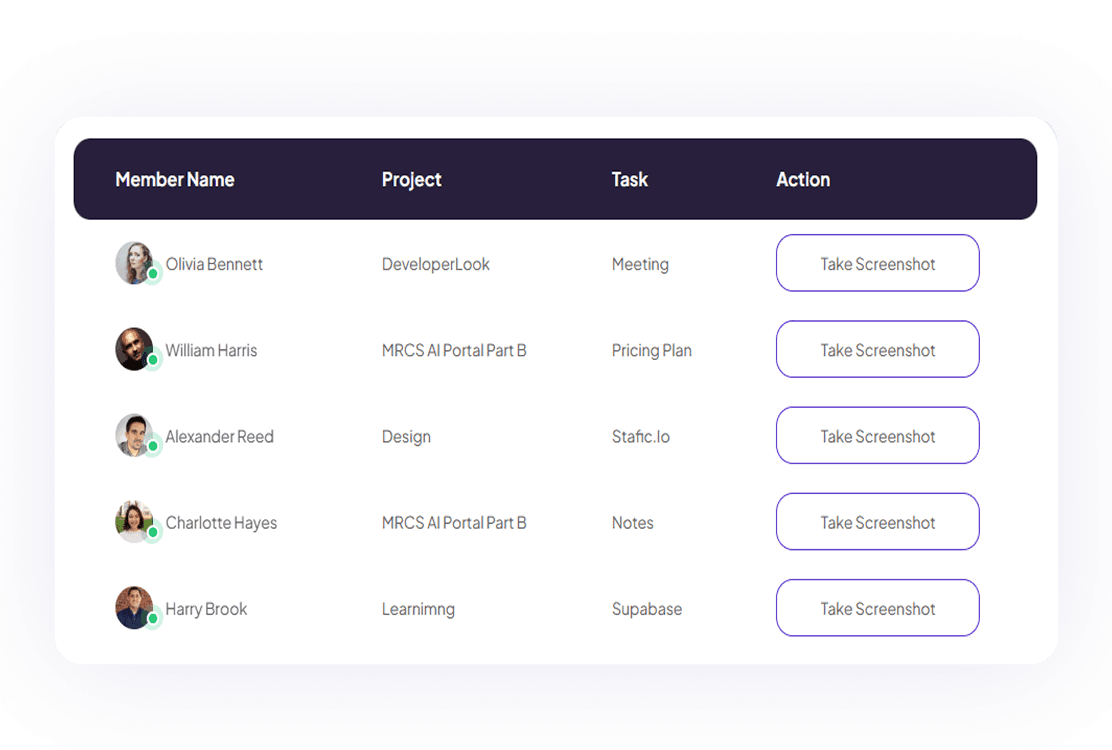This screenshot has height=750, width=1112.
Task: Click the green online status dot for Olivia Bennett
Action: pyautogui.click(x=153, y=273)
